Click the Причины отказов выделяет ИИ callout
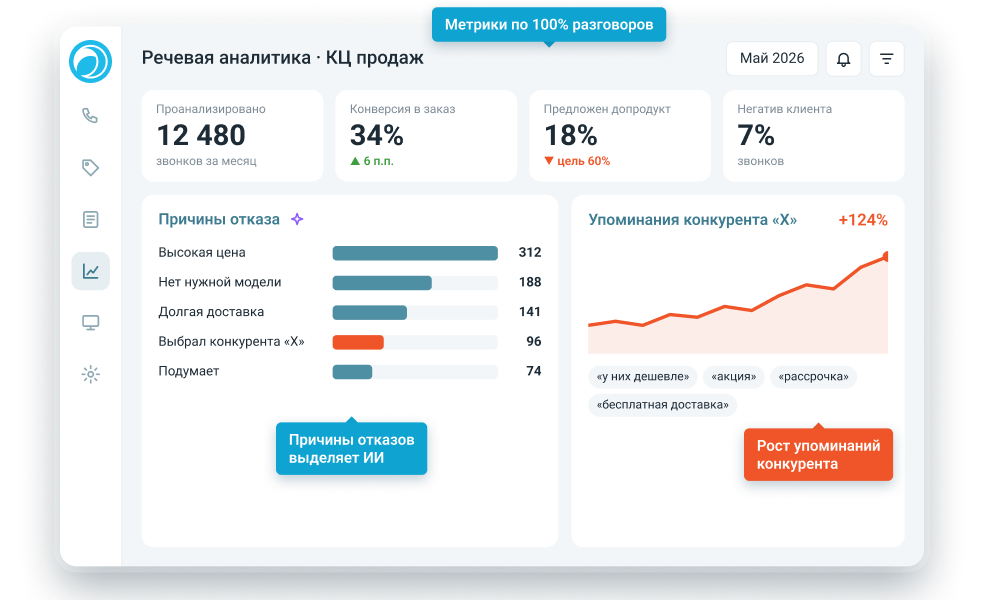Screen dimensions: 984x600 [351, 448]
